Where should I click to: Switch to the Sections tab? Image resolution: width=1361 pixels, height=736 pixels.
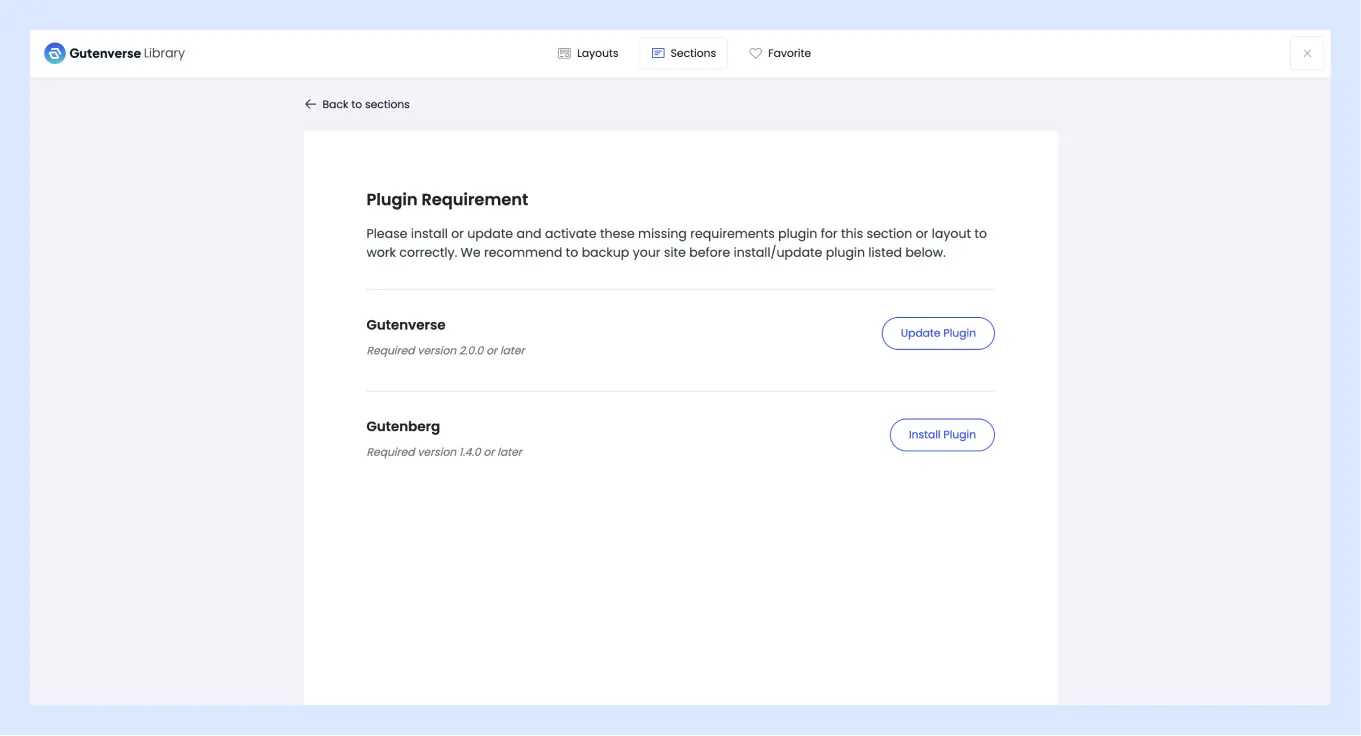click(684, 53)
